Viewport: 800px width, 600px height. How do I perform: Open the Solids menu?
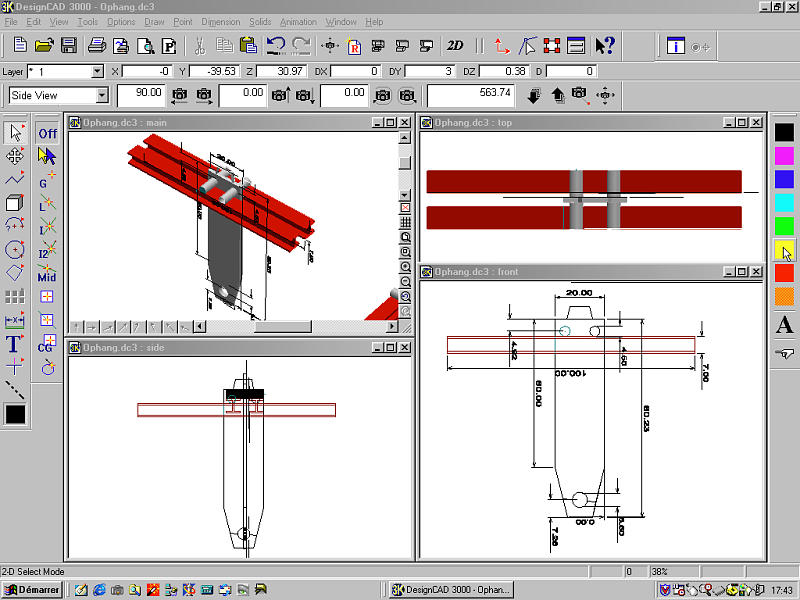point(259,21)
